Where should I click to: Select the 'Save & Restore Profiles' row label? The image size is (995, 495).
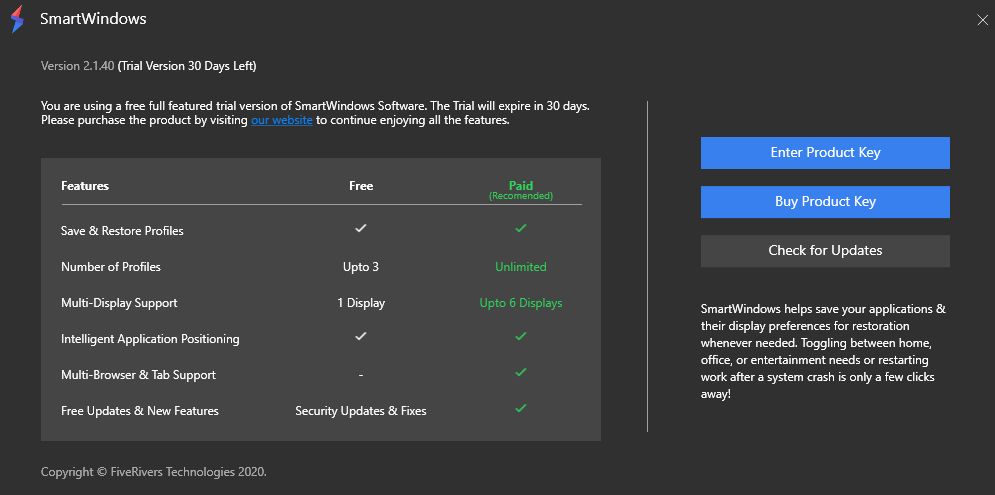pyautogui.click(x=122, y=231)
